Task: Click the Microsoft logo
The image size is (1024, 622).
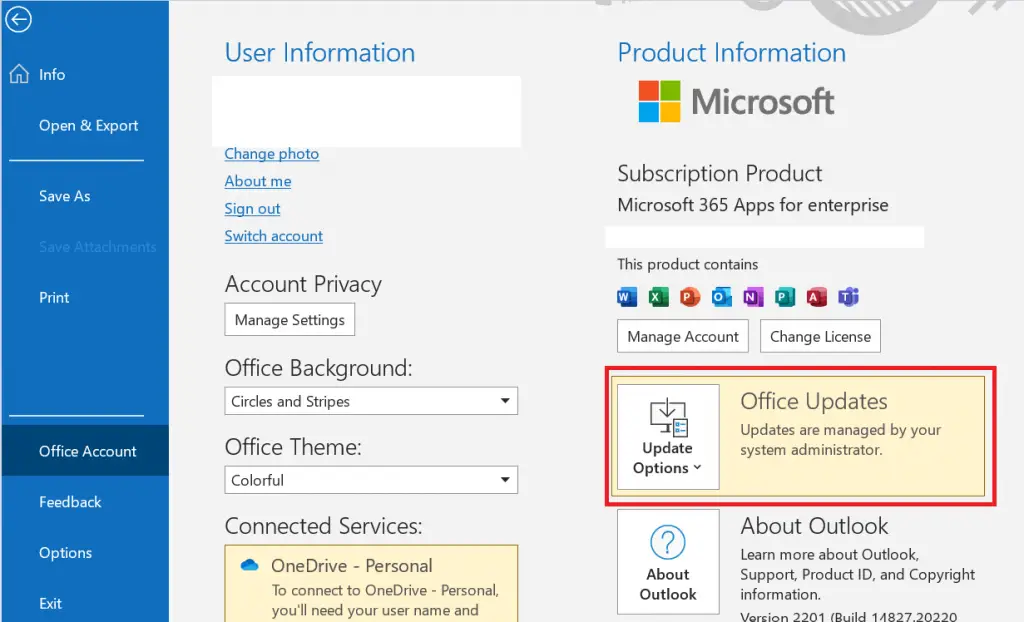Action: tap(736, 101)
